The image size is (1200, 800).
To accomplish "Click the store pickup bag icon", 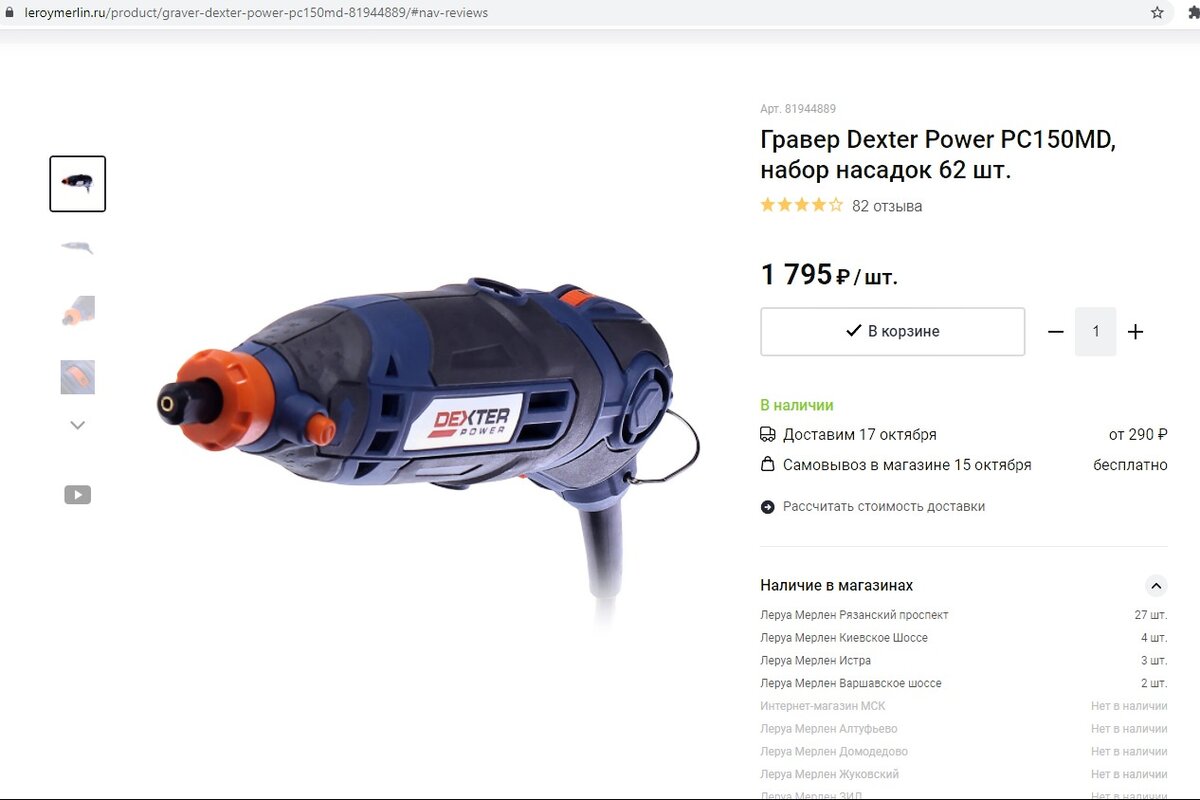I will click(x=768, y=465).
